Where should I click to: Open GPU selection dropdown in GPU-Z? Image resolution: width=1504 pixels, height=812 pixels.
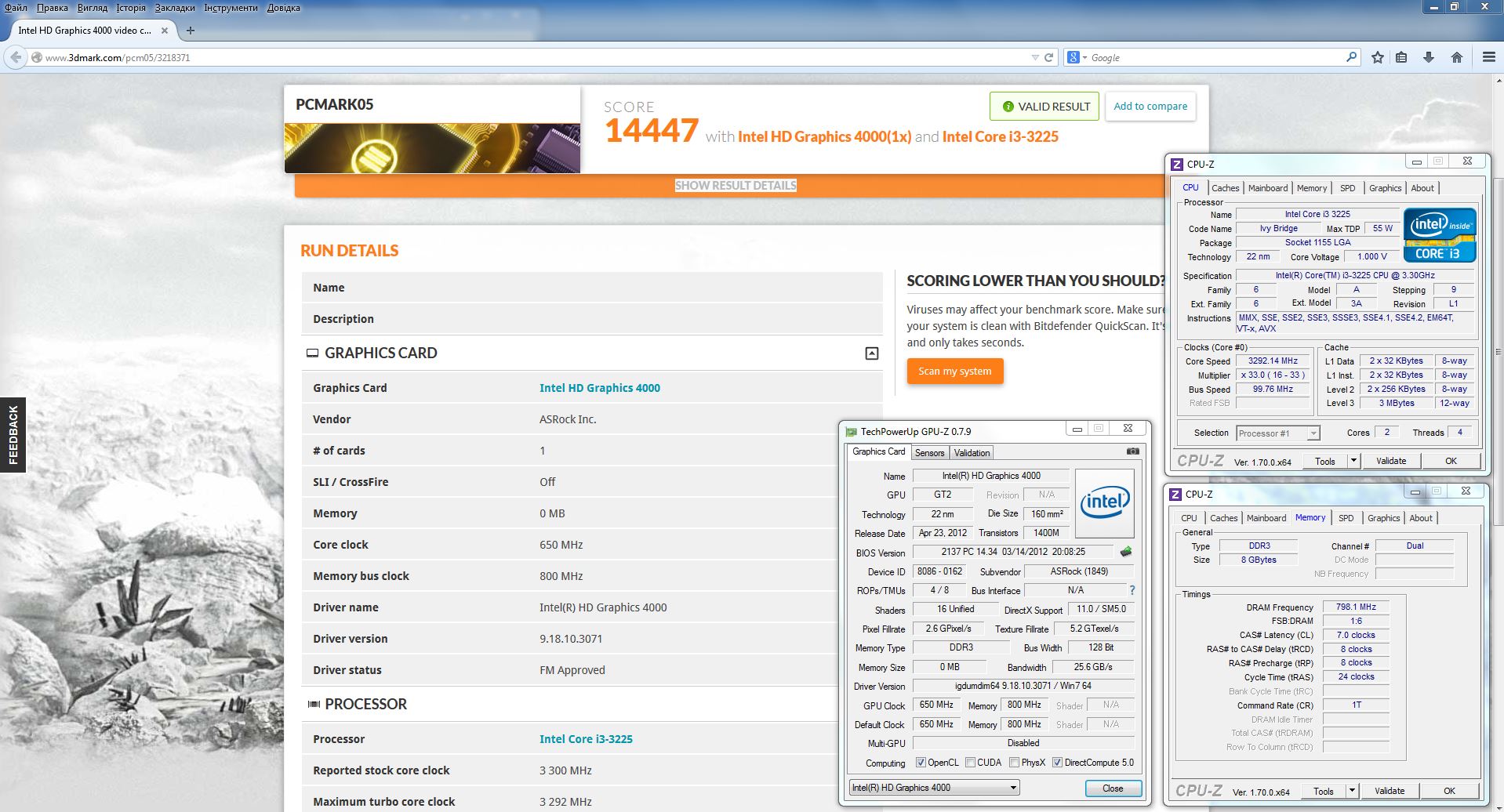point(934,788)
